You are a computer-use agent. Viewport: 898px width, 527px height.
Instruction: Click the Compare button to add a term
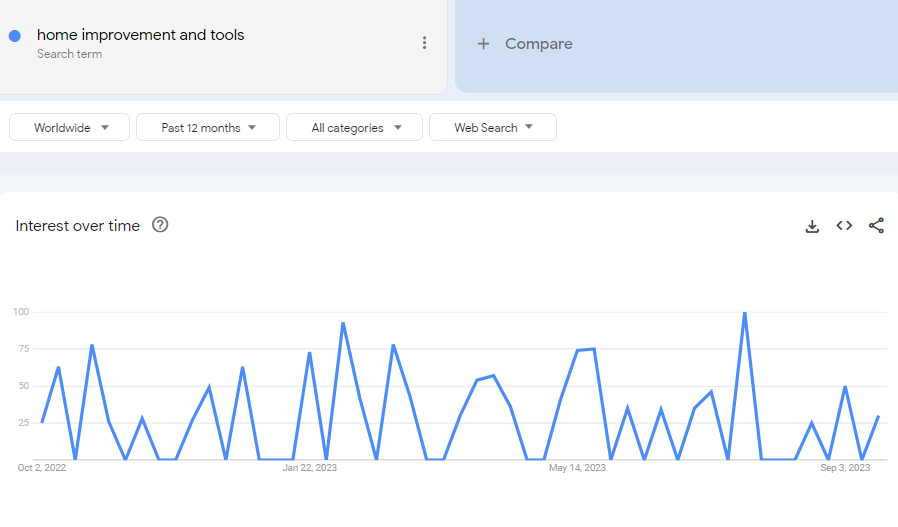pos(538,44)
